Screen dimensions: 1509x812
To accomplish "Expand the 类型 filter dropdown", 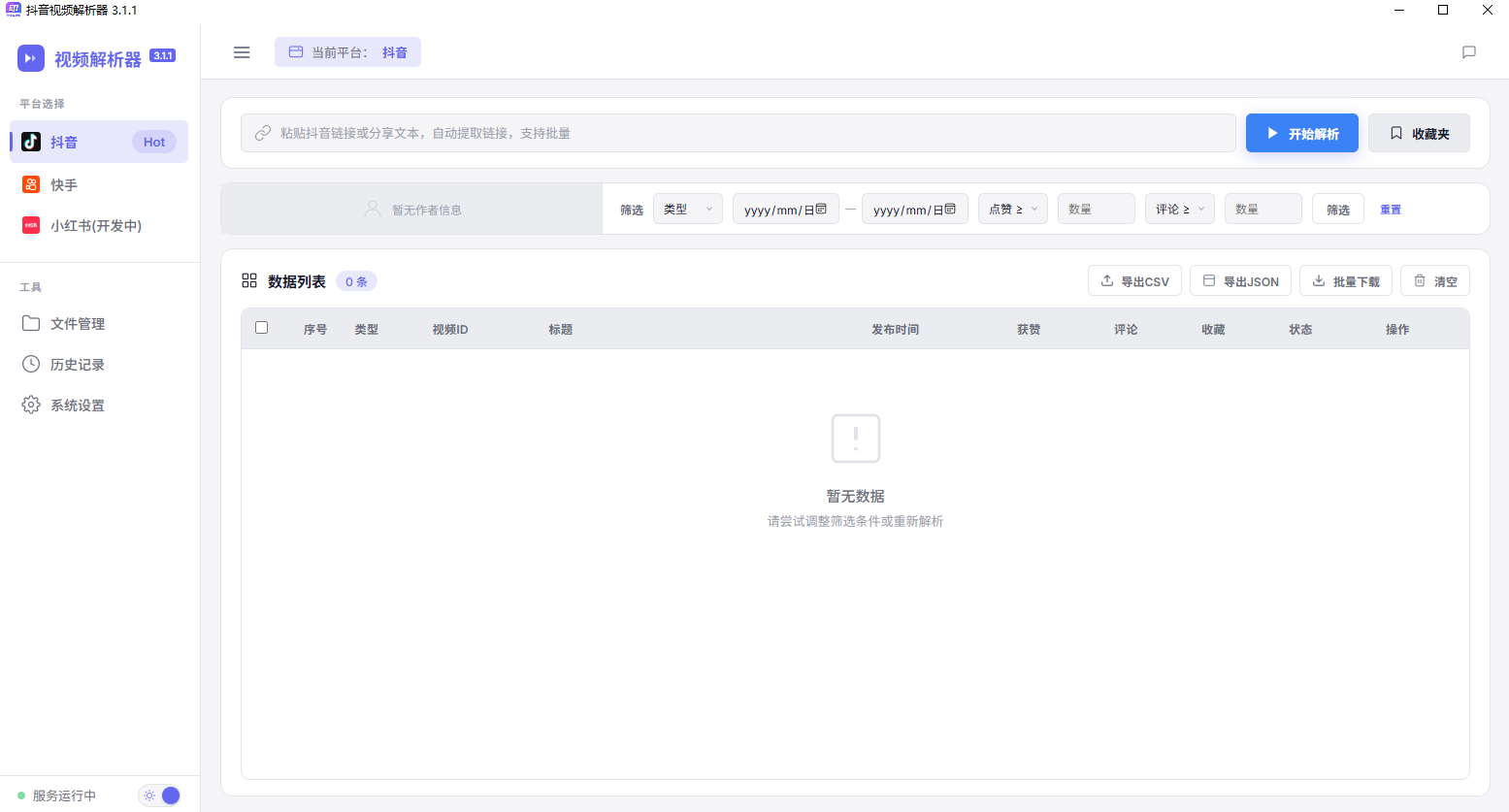I will click(x=688, y=209).
